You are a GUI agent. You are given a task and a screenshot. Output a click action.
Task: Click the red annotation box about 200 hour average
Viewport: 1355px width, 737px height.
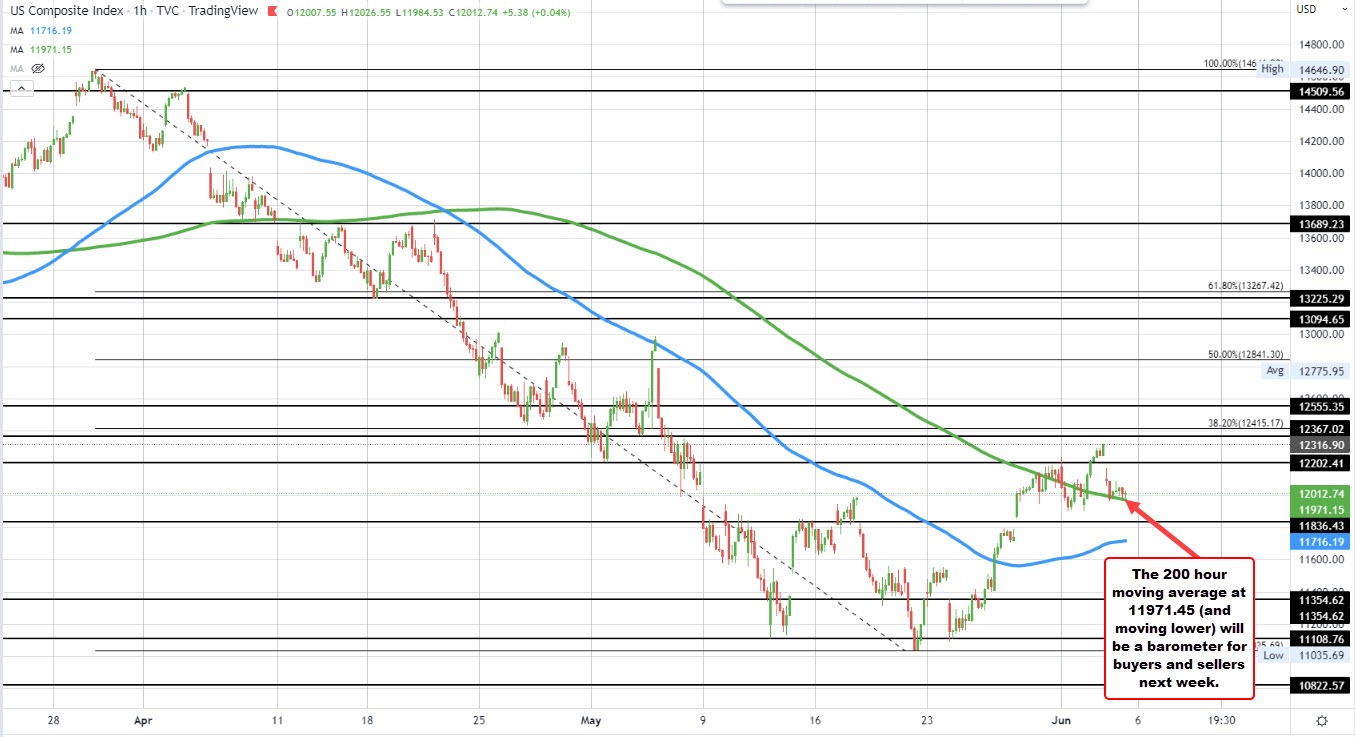coord(1178,630)
